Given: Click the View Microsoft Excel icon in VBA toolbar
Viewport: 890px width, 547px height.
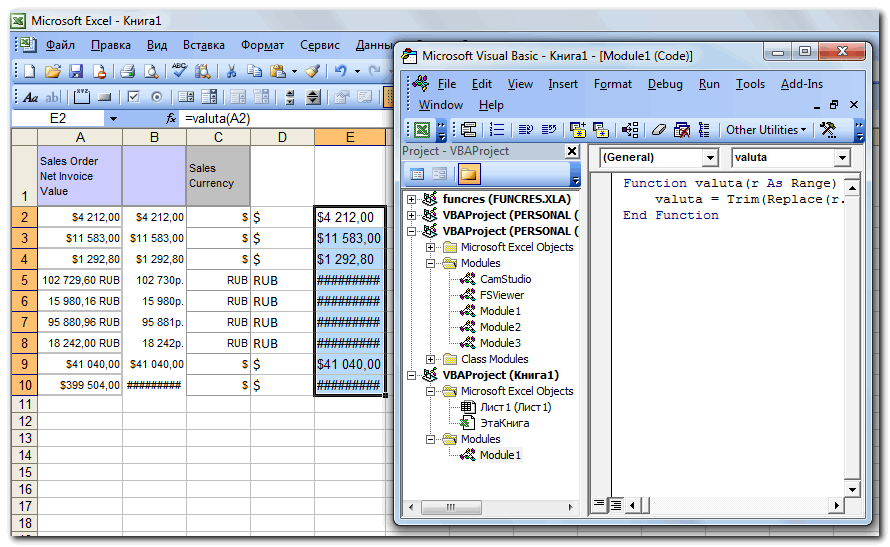Looking at the screenshot, I should point(422,130).
